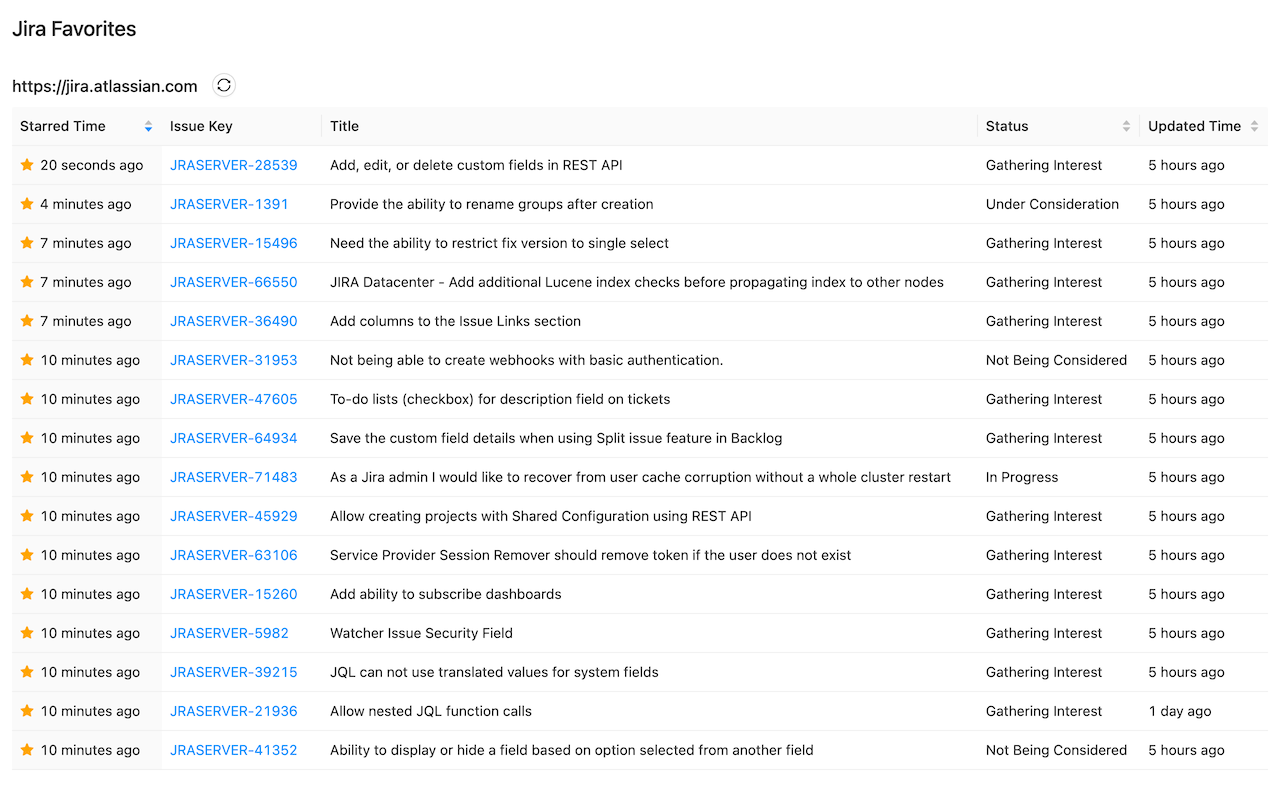The width and height of the screenshot is (1280, 800).
Task: Open issue link JRASERVER-1391
Action: pyautogui.click(x=229, y=204)
